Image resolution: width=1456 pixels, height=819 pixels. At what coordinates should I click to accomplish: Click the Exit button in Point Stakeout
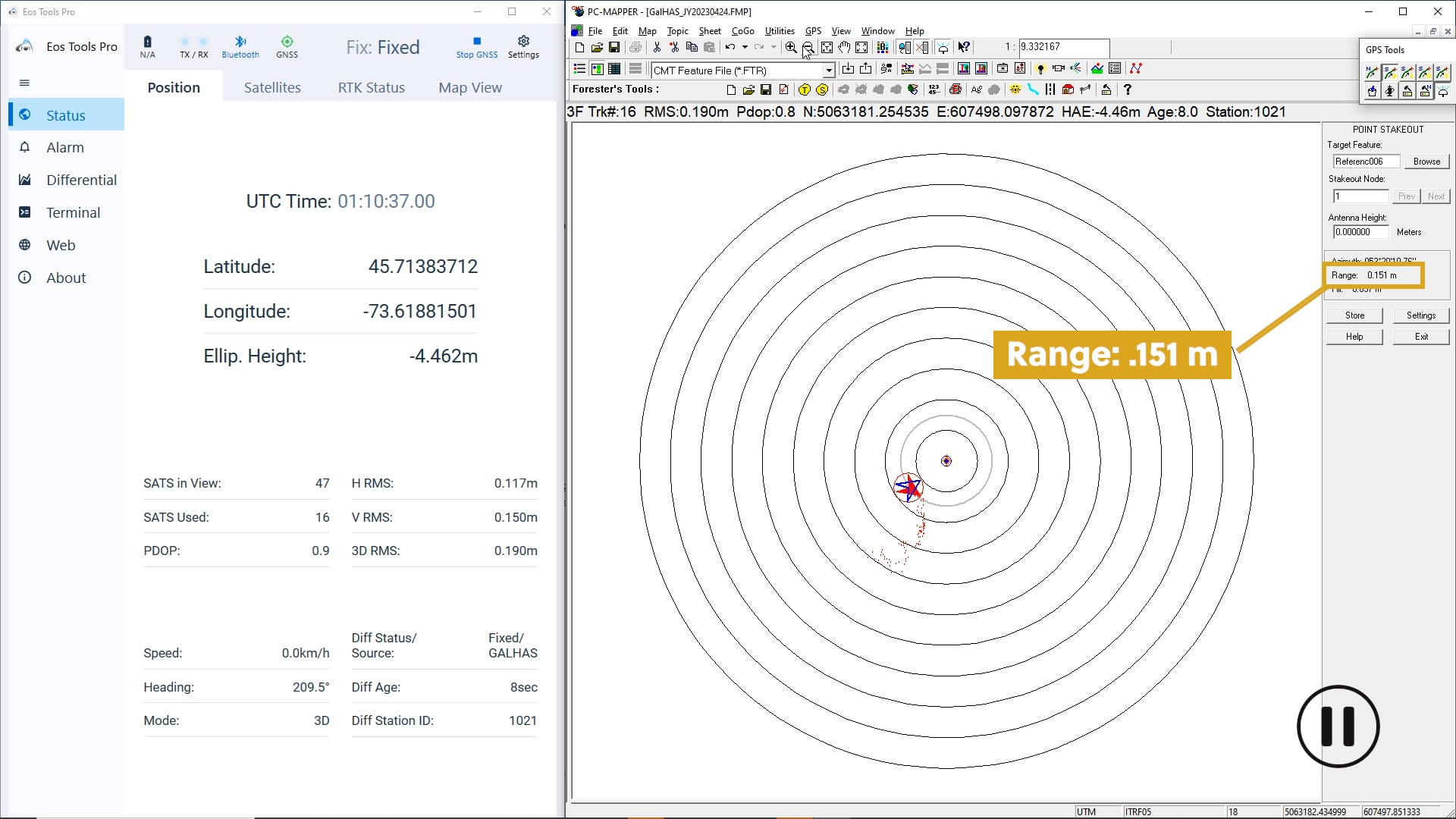(1422, 337)
